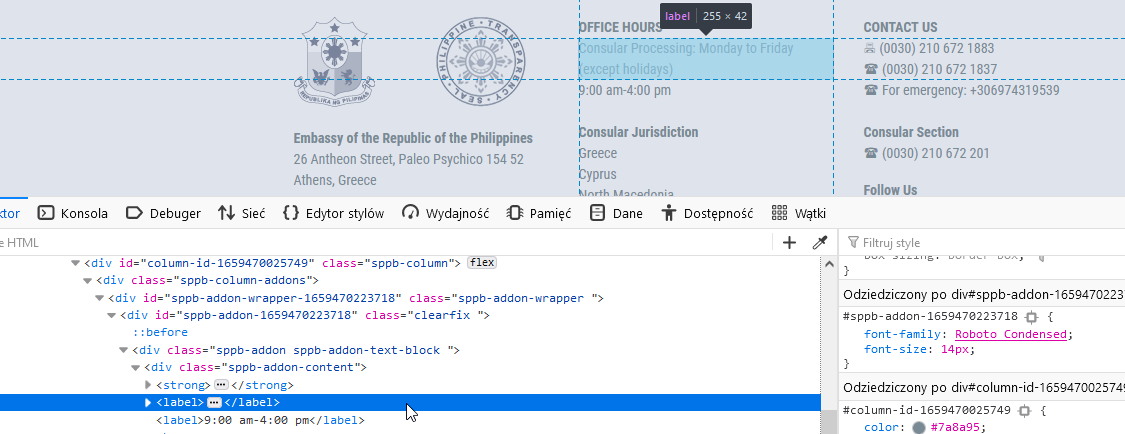The width and height of the screenshot is (1125, 434).
Task: Click the ellipsis badge inside the strong element
Action: 221,385
